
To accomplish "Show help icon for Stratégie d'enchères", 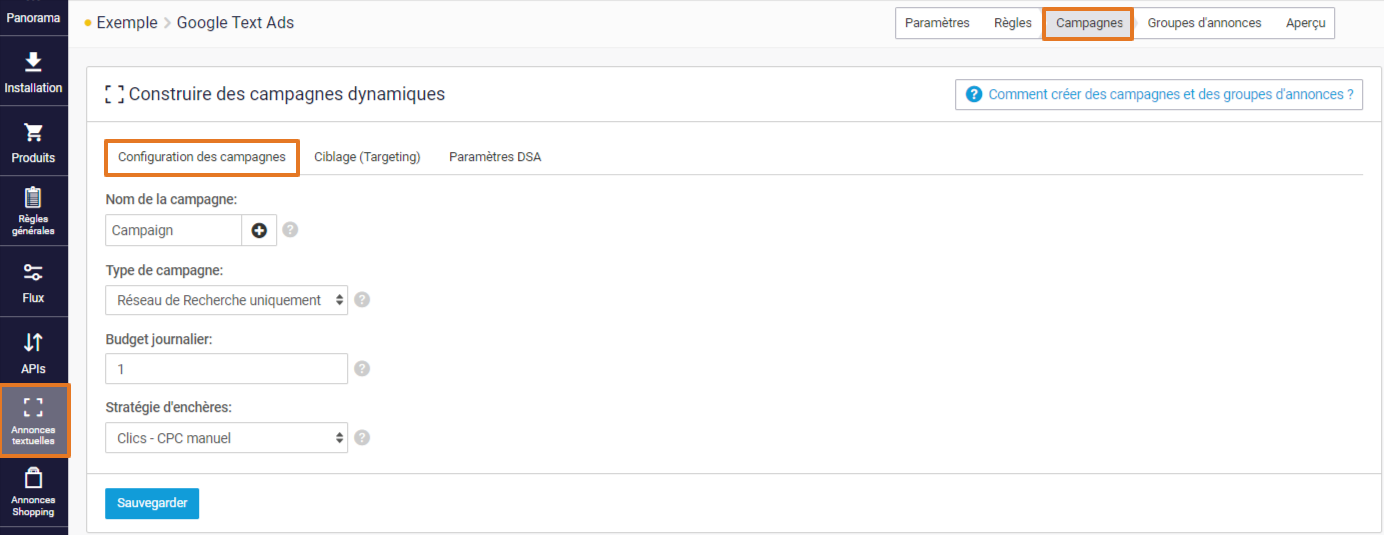I will tap(362, 437).
